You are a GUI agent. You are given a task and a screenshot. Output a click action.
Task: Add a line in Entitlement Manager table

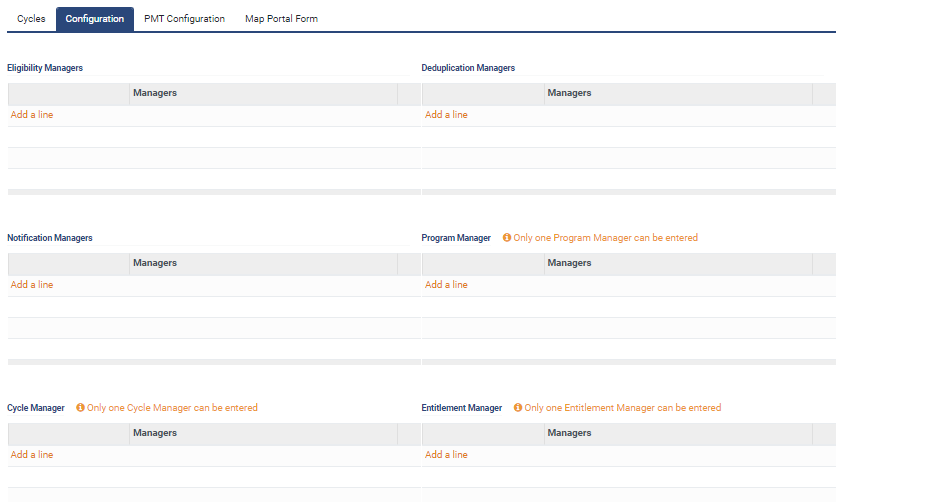click(446, 455)
